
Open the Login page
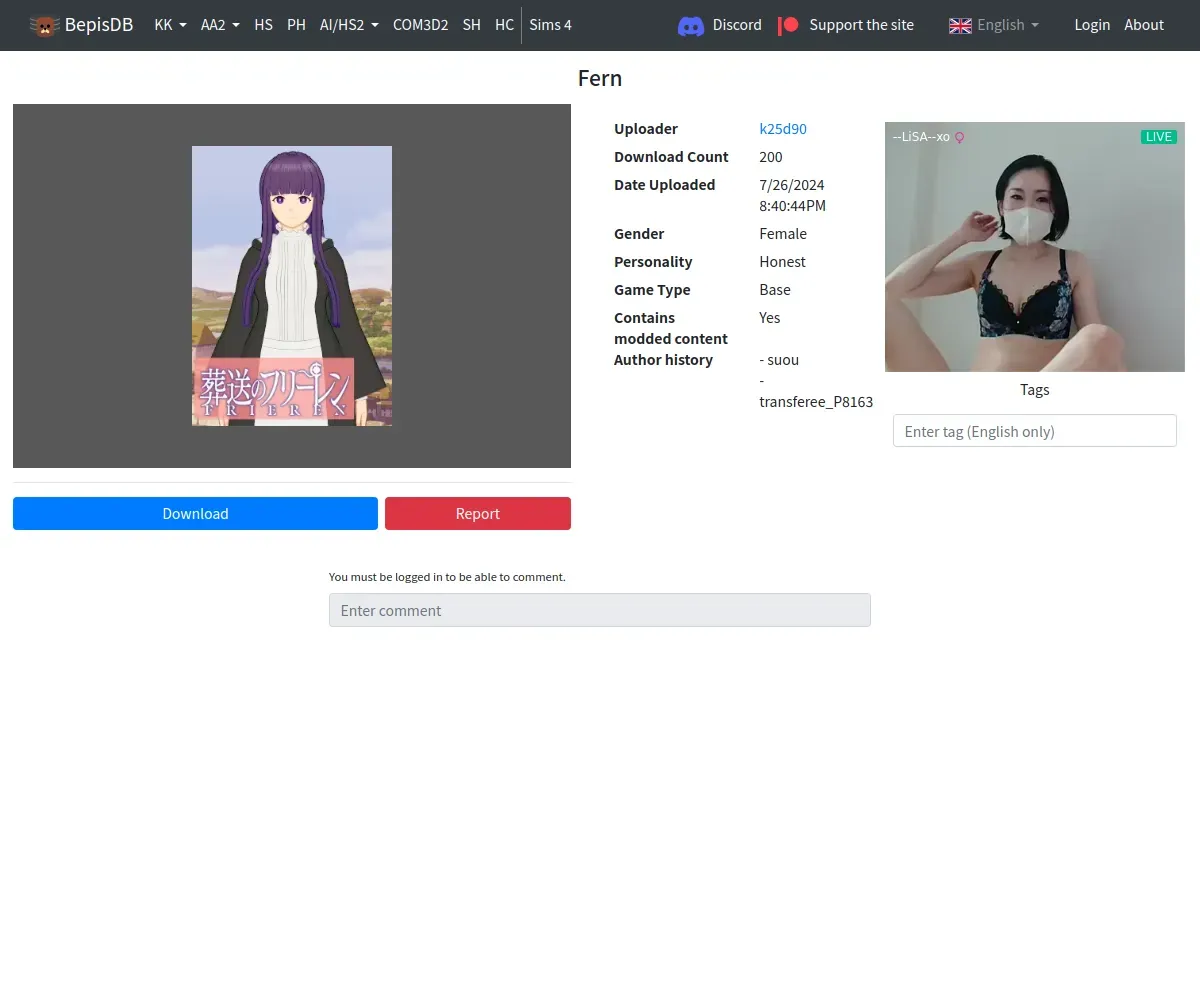tap(1092, 25)
